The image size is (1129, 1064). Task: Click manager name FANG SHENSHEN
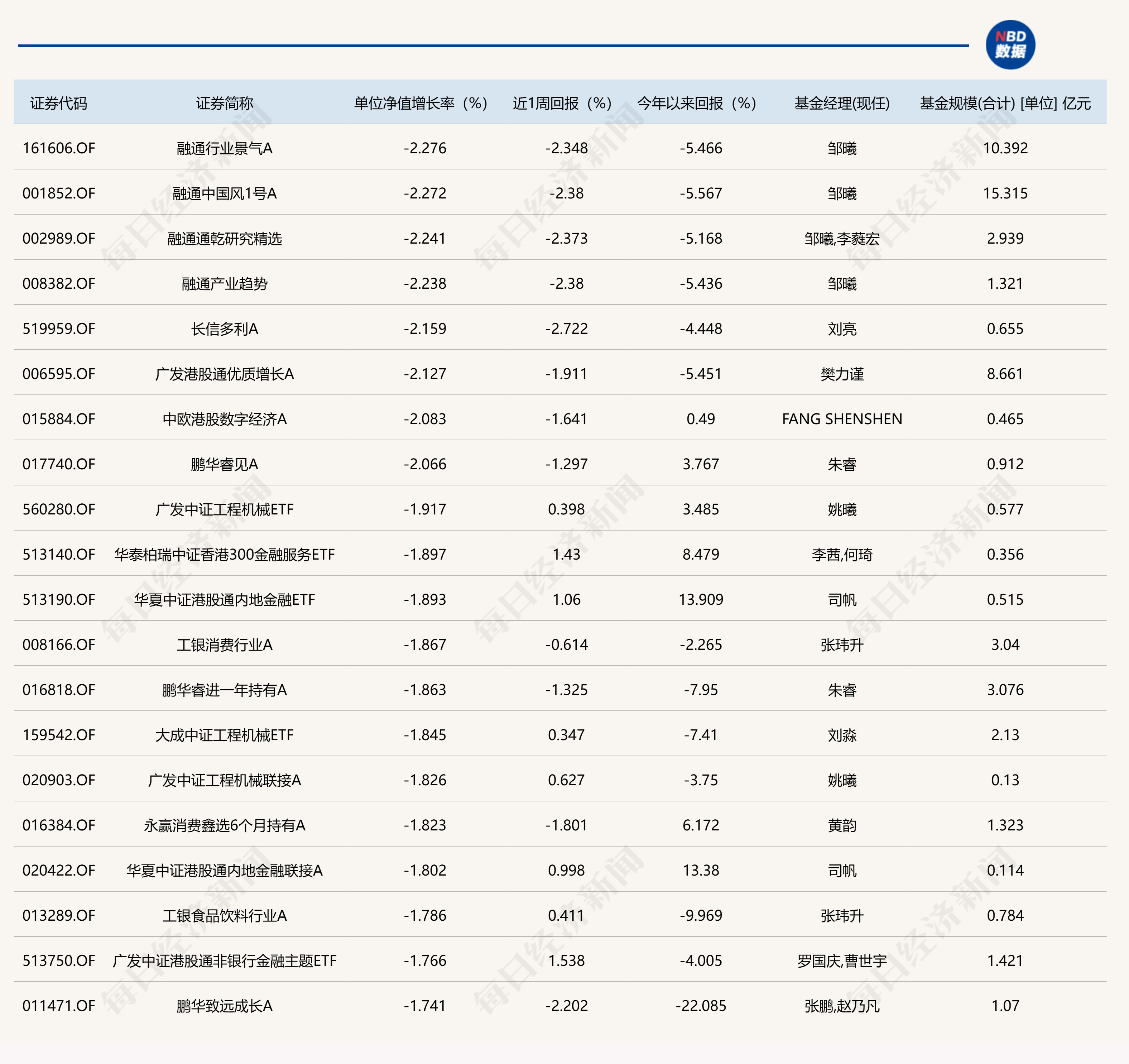[842, 419]
